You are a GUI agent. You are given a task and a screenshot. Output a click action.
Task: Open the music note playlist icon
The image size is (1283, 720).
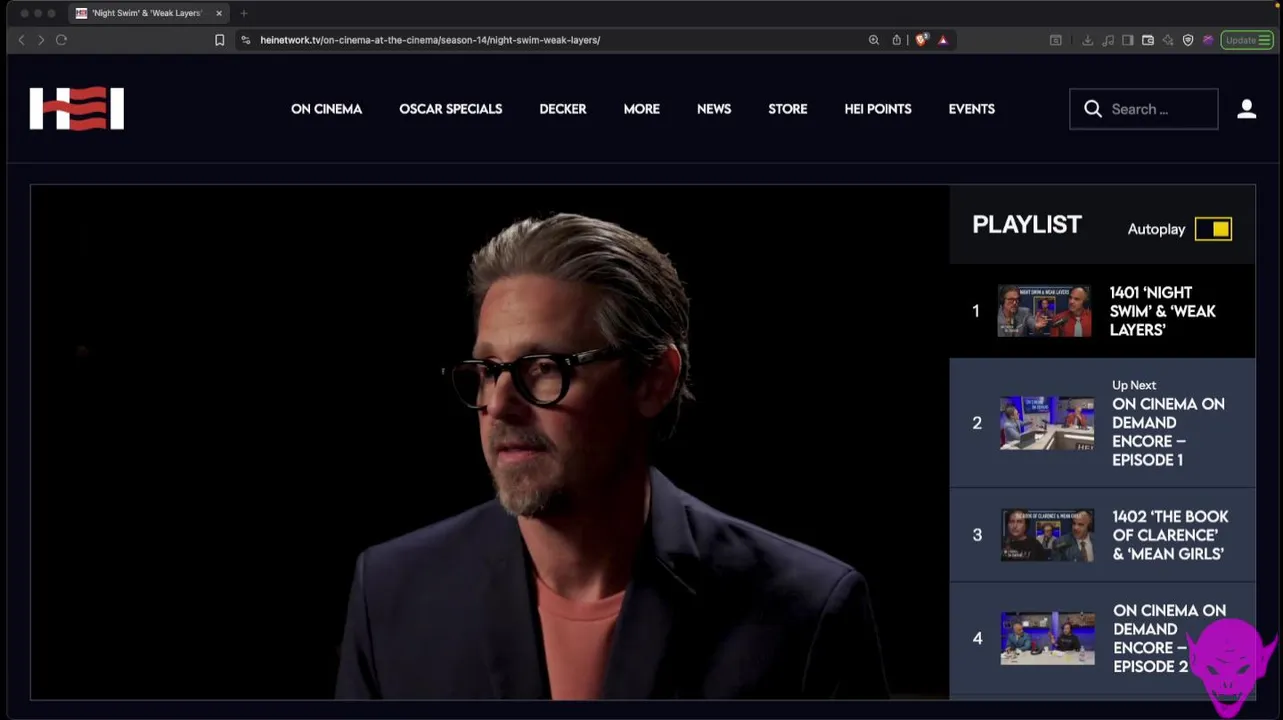pos(1108,40)
